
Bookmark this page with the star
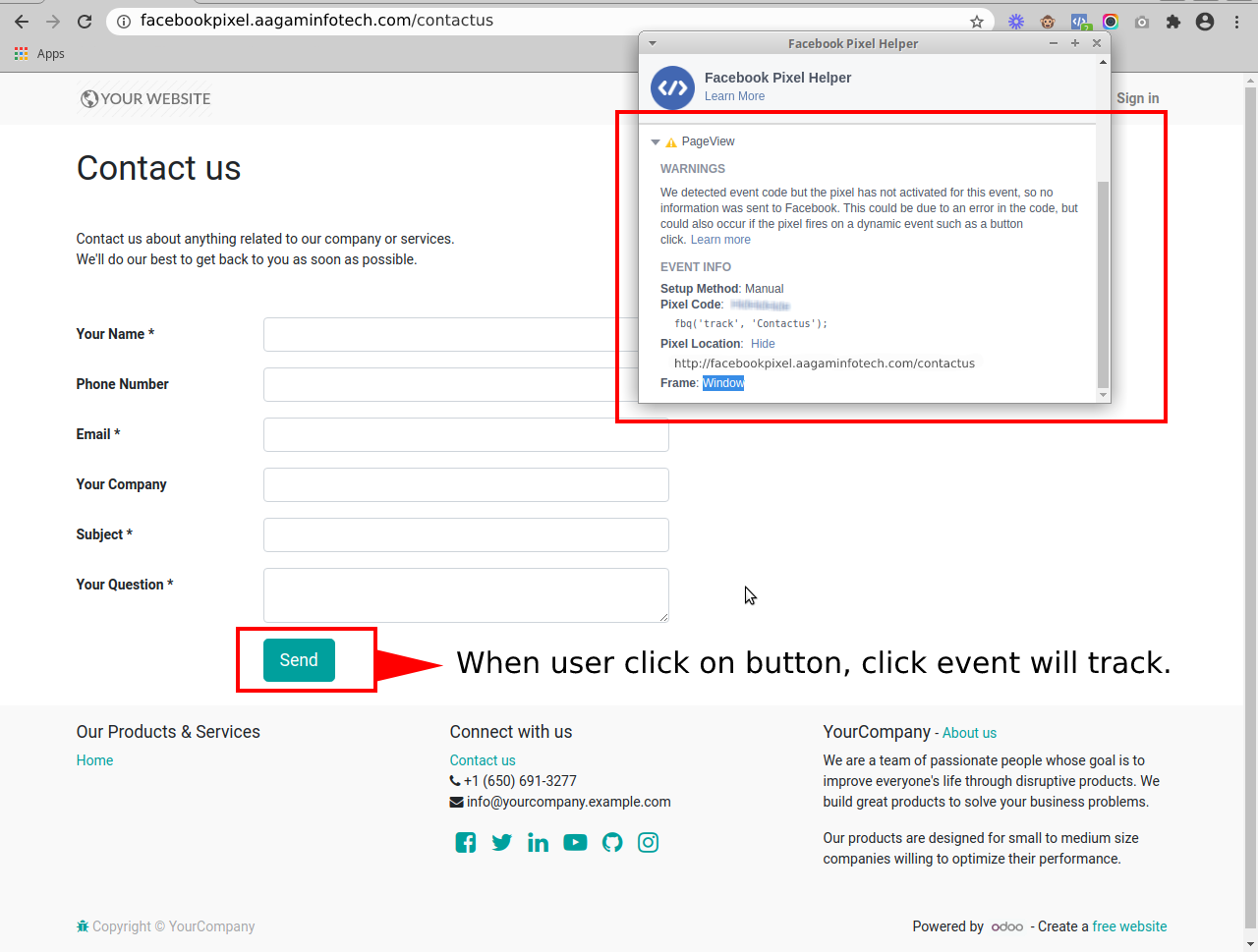977,22
